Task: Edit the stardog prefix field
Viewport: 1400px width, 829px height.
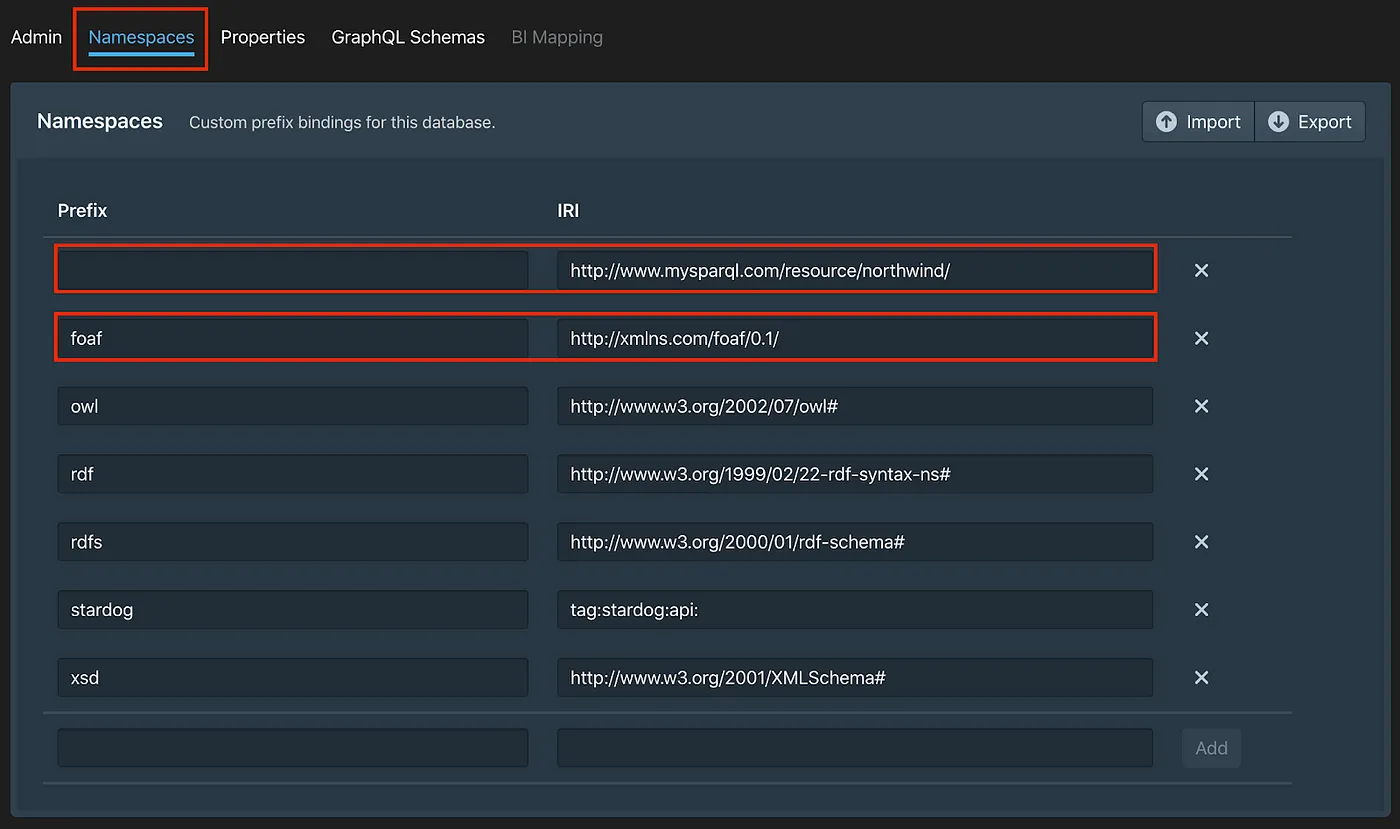Action: coord(293,610)
